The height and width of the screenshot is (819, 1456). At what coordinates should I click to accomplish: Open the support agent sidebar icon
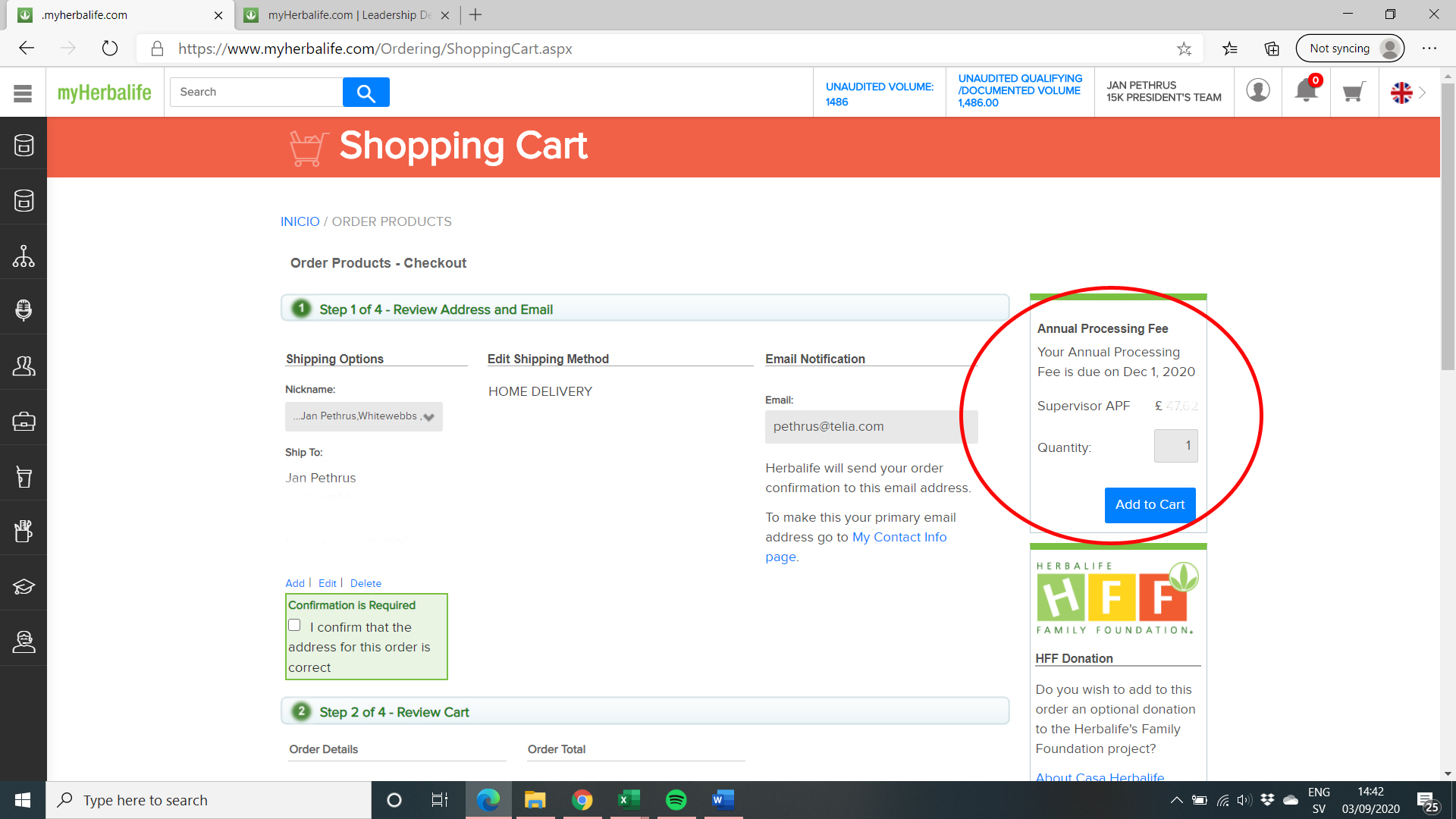24,642
